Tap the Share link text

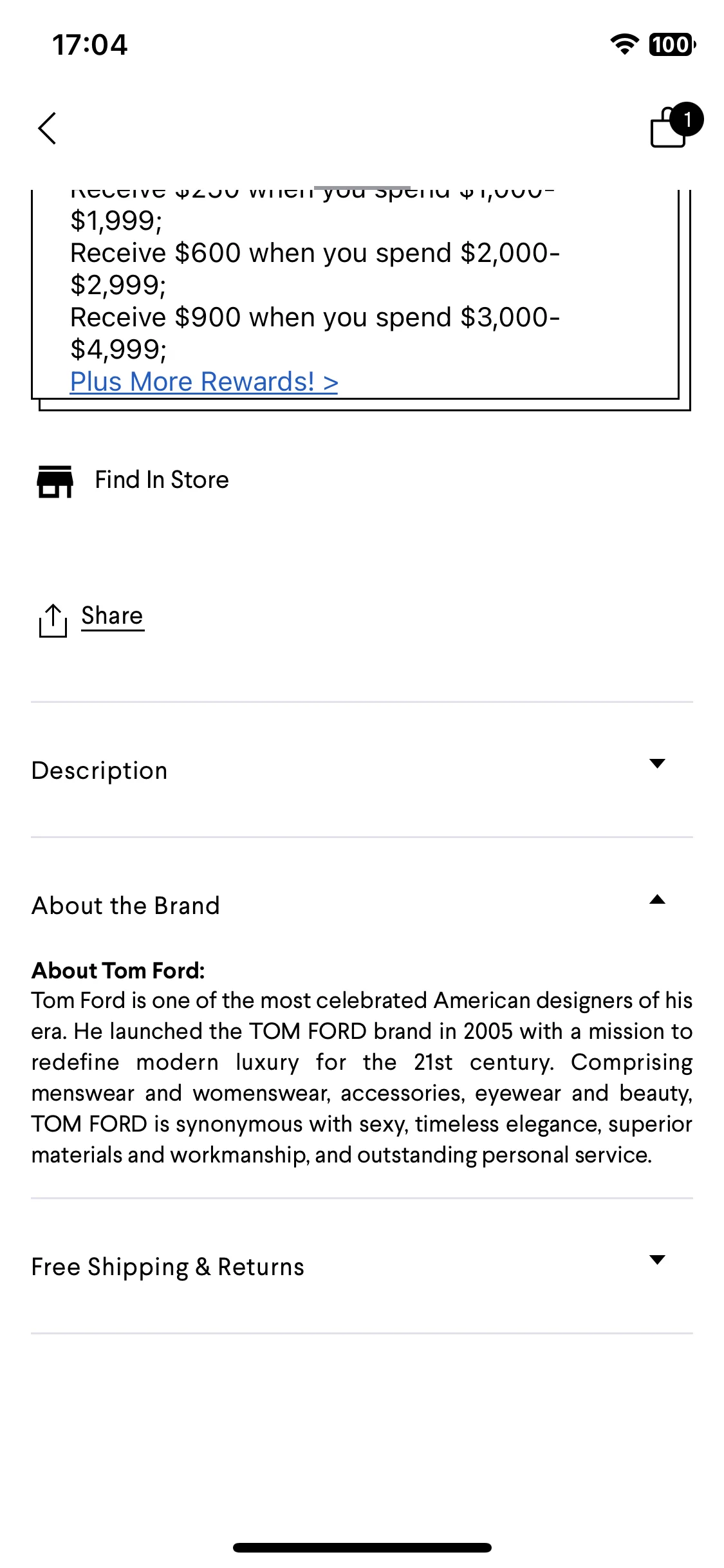113,616
